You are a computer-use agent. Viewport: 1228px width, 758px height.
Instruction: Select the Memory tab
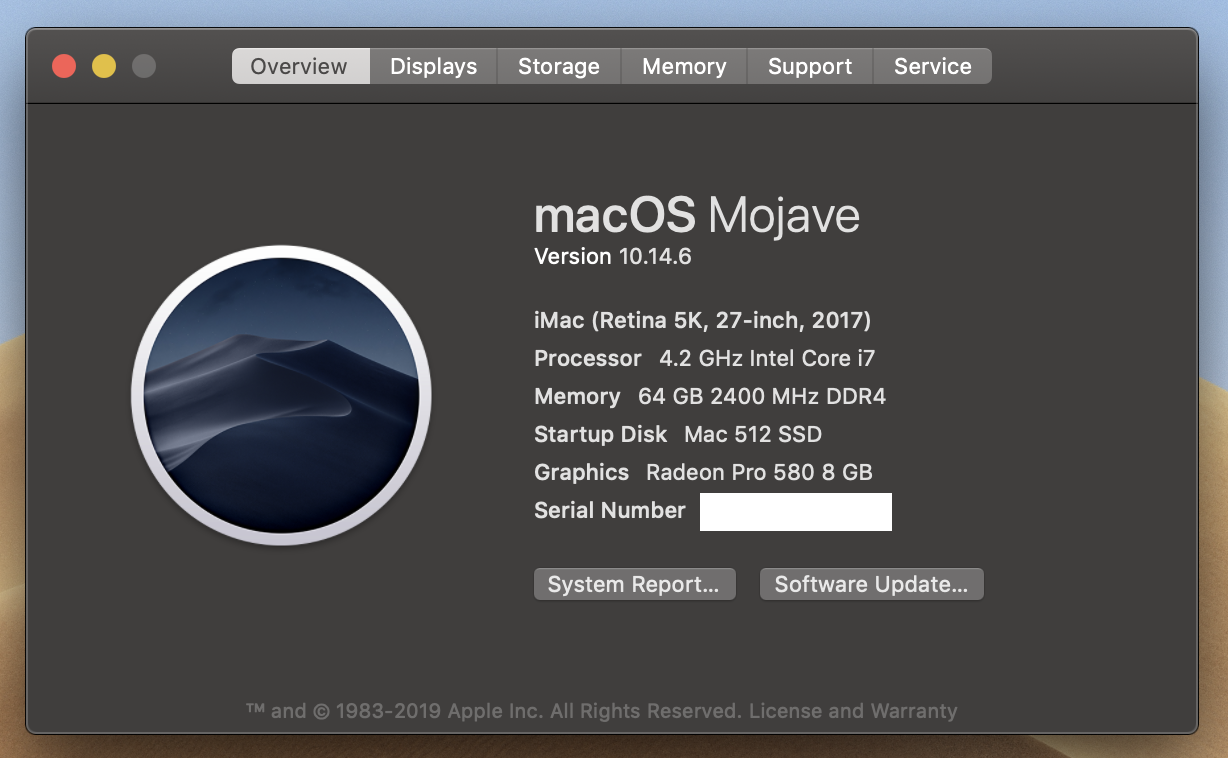[684, 66]
